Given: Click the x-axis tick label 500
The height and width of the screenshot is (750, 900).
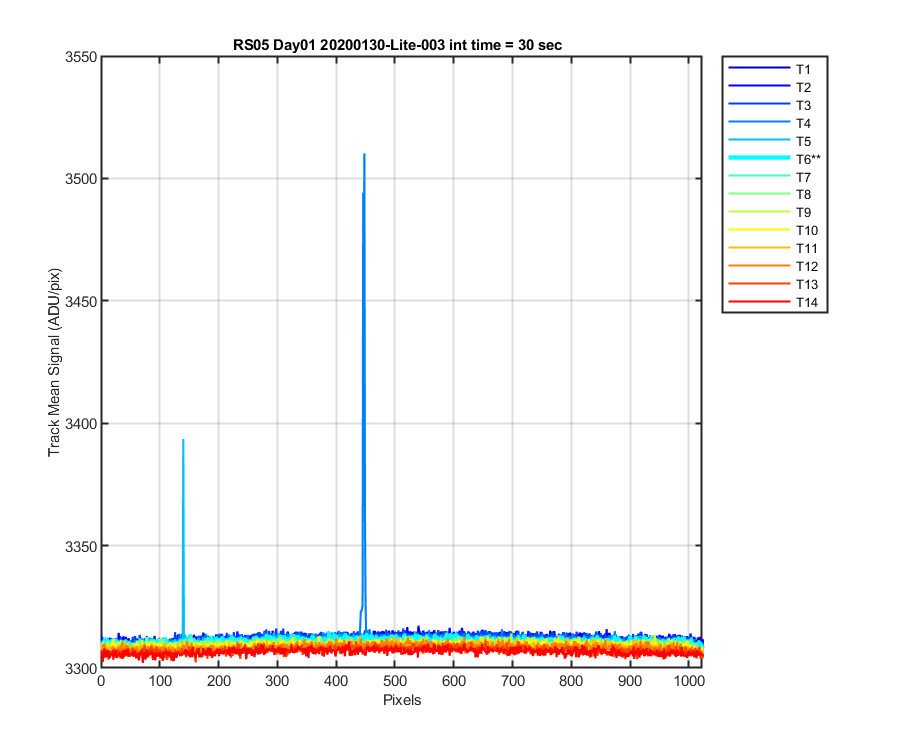Looking at the screenshot, I should tap(395, 681).
